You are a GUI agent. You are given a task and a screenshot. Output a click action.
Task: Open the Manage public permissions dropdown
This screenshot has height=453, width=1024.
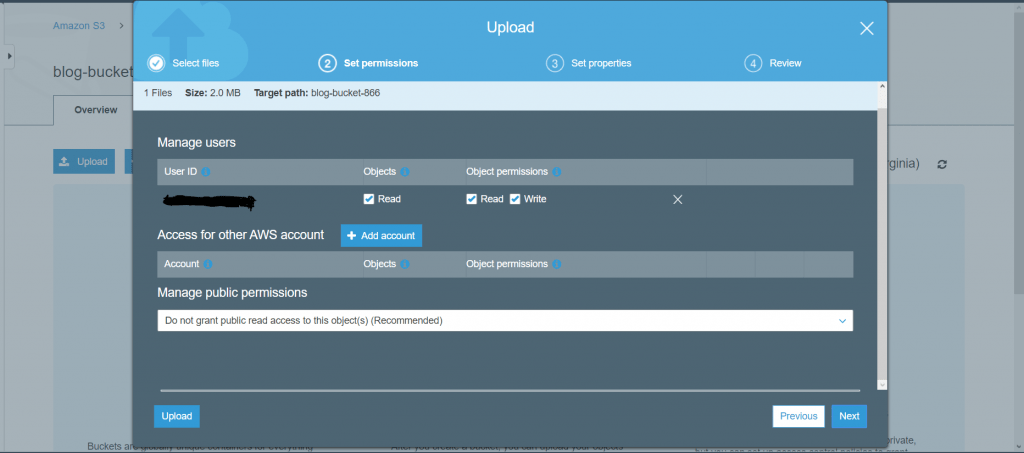[505, 321]
